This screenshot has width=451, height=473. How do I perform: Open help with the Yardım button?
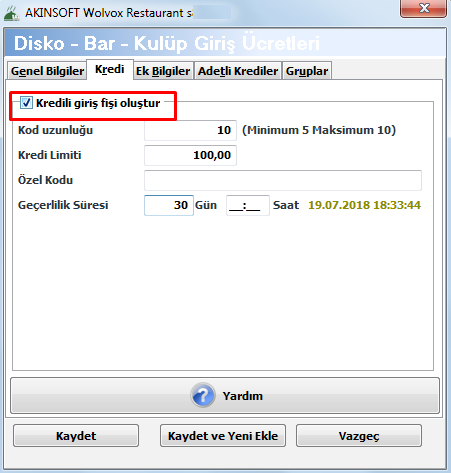pos(225,396)
